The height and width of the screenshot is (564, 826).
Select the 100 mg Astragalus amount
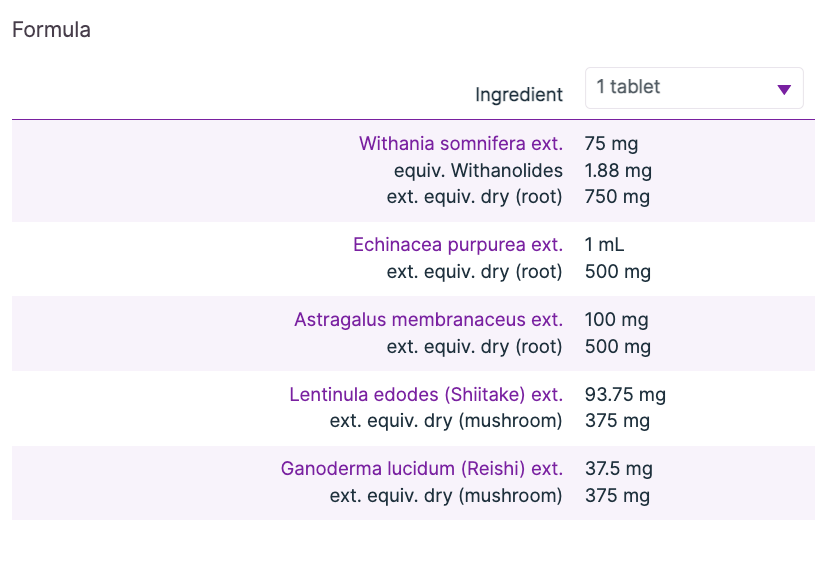click(616, 320)
